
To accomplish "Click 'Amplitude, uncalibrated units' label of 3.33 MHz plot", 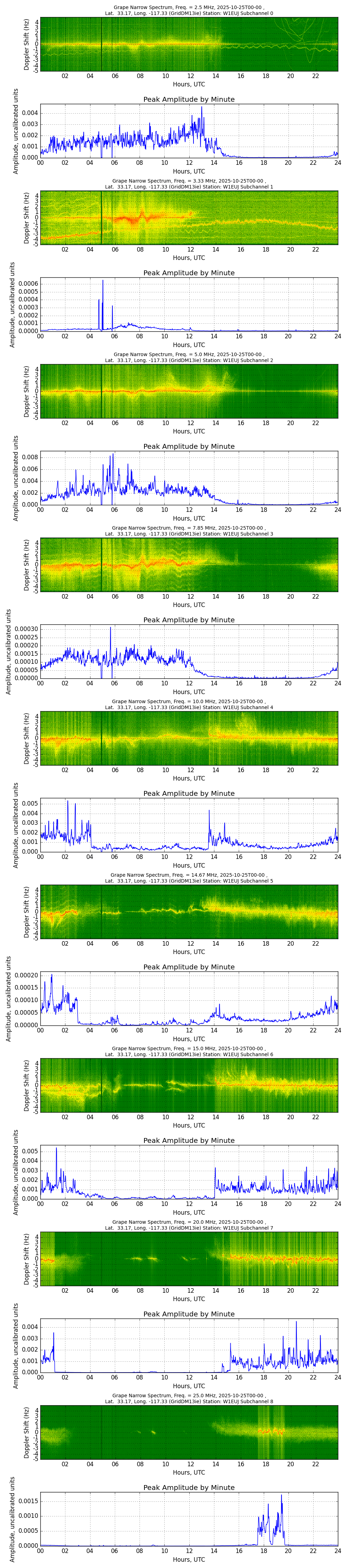I will (12, 304).
